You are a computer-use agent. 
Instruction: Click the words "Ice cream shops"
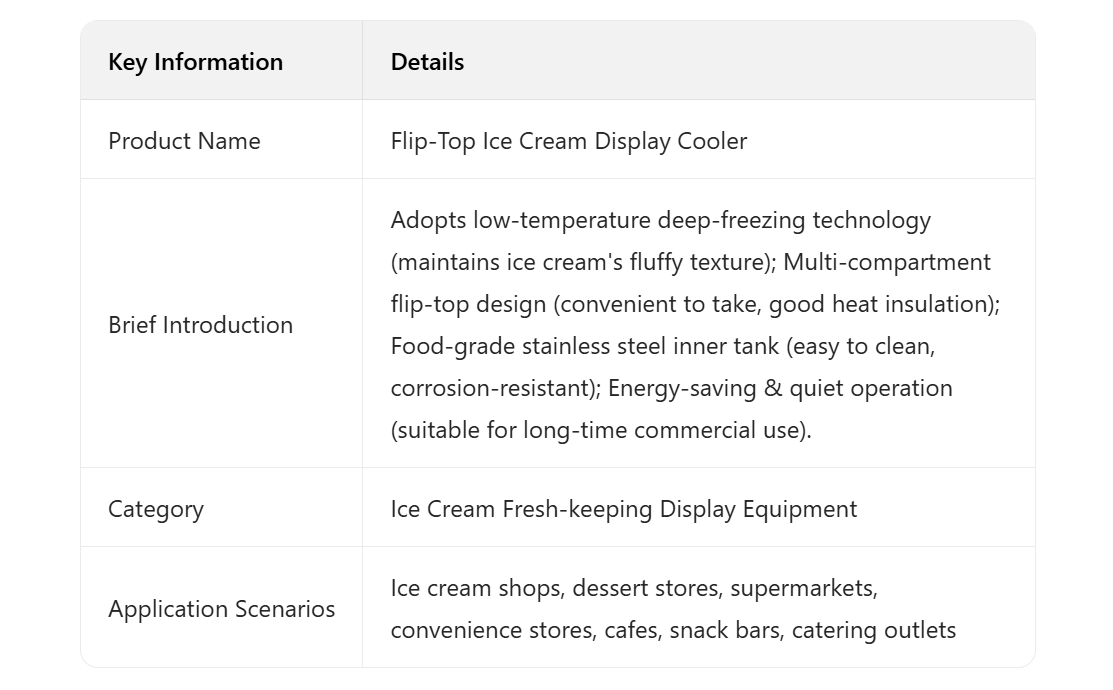pos(475,588)
